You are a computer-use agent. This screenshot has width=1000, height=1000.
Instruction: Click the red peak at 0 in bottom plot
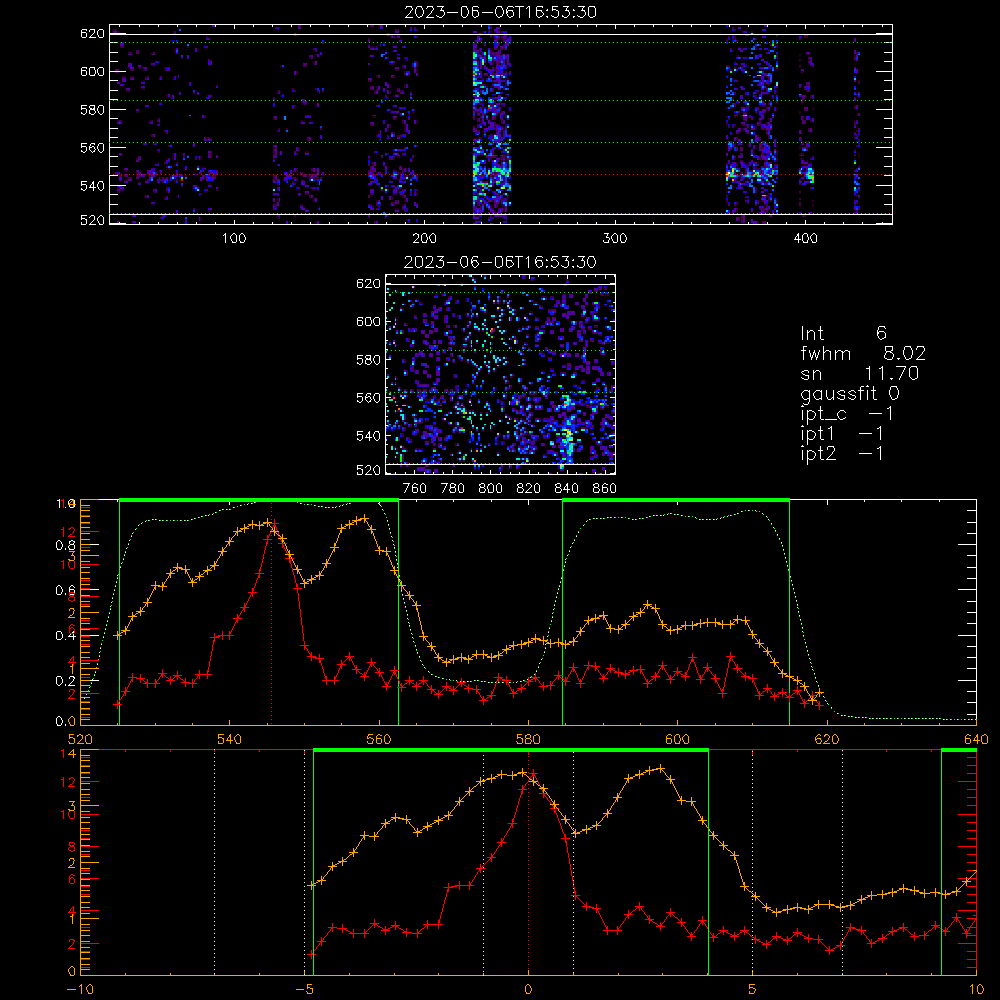pyautogui.click(x=532, y=774)
